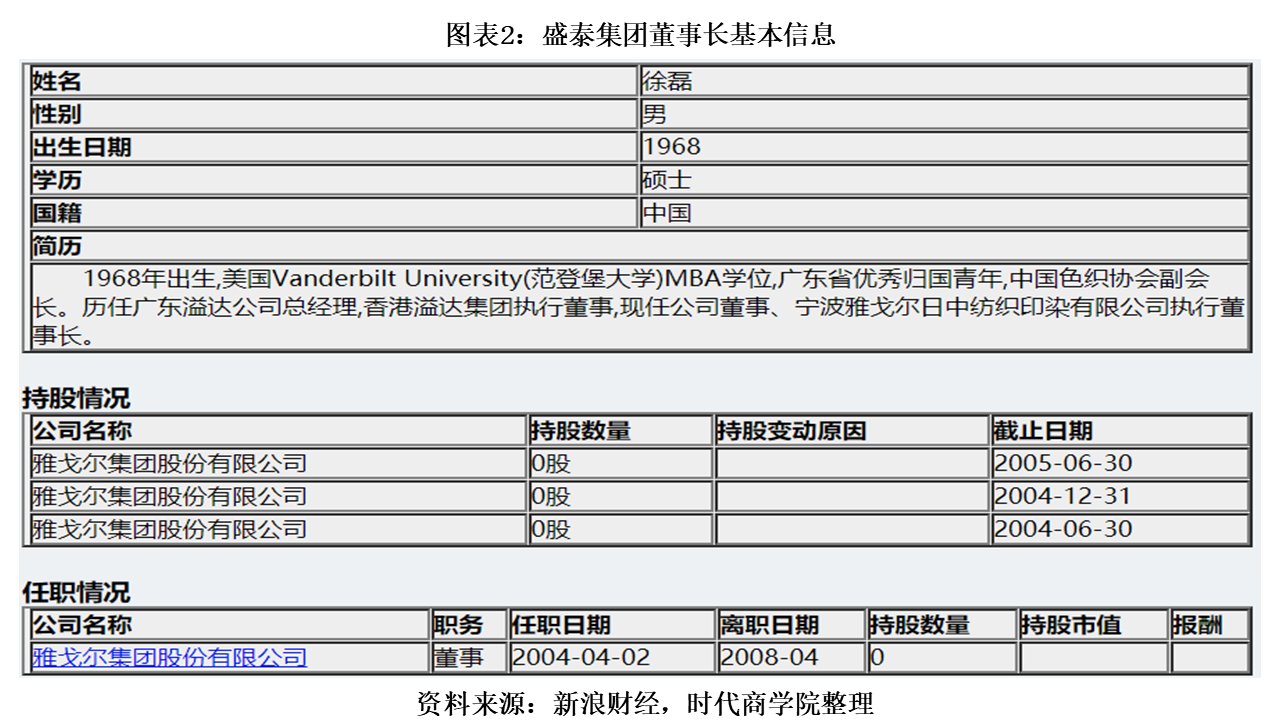Select the appointment date 2004-04-02
This screenshot has width=1280, height=720.
tap(581, 657)
